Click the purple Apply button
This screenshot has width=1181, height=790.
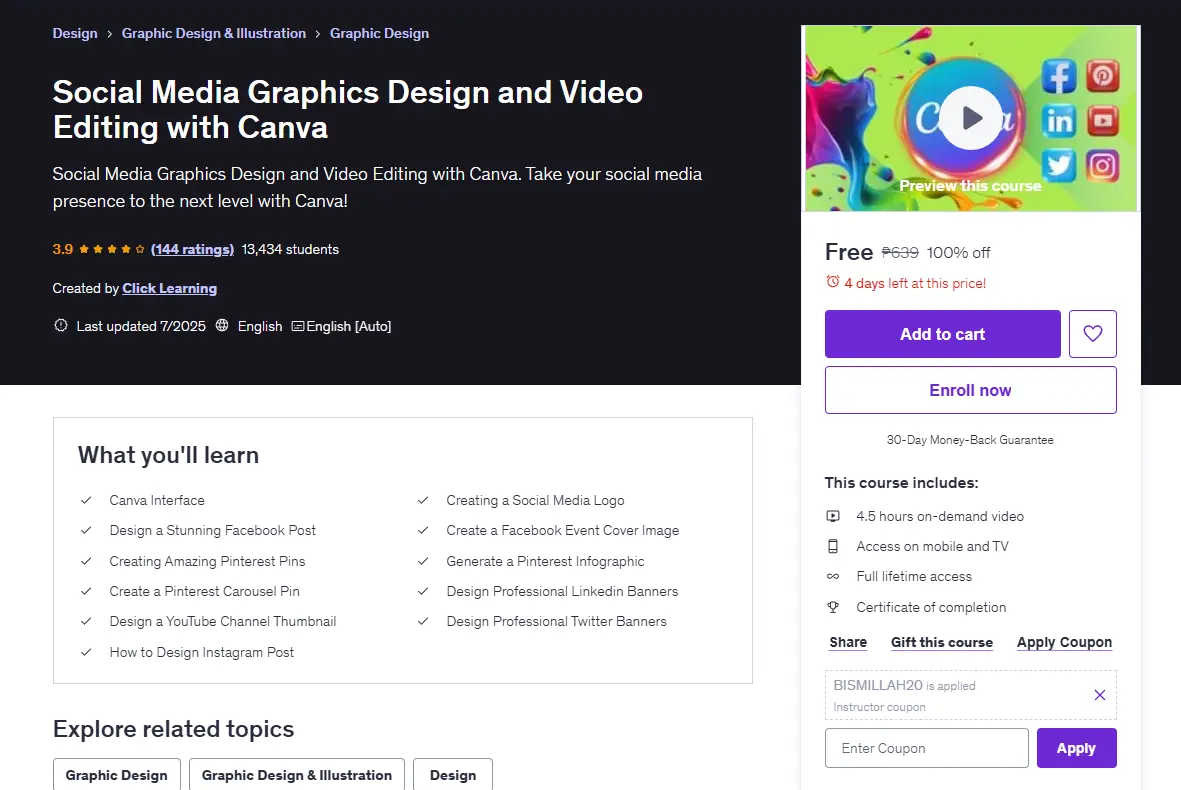(x=1076, y=748)
